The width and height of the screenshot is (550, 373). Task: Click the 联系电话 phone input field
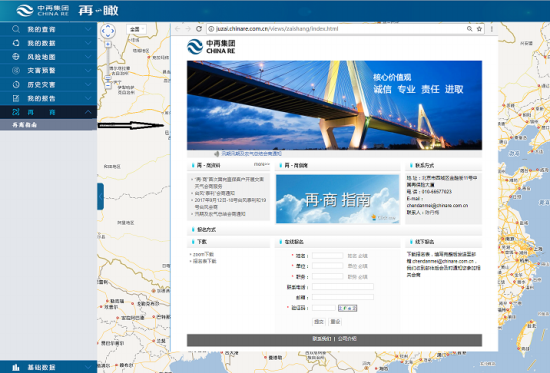[343, 287]
